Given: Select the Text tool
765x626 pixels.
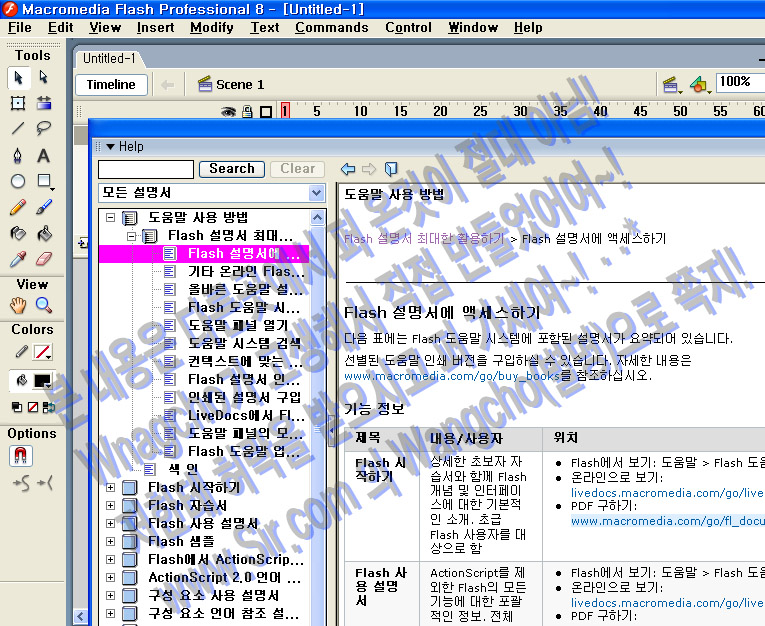Looking at the screenshot, I should 44,155.
